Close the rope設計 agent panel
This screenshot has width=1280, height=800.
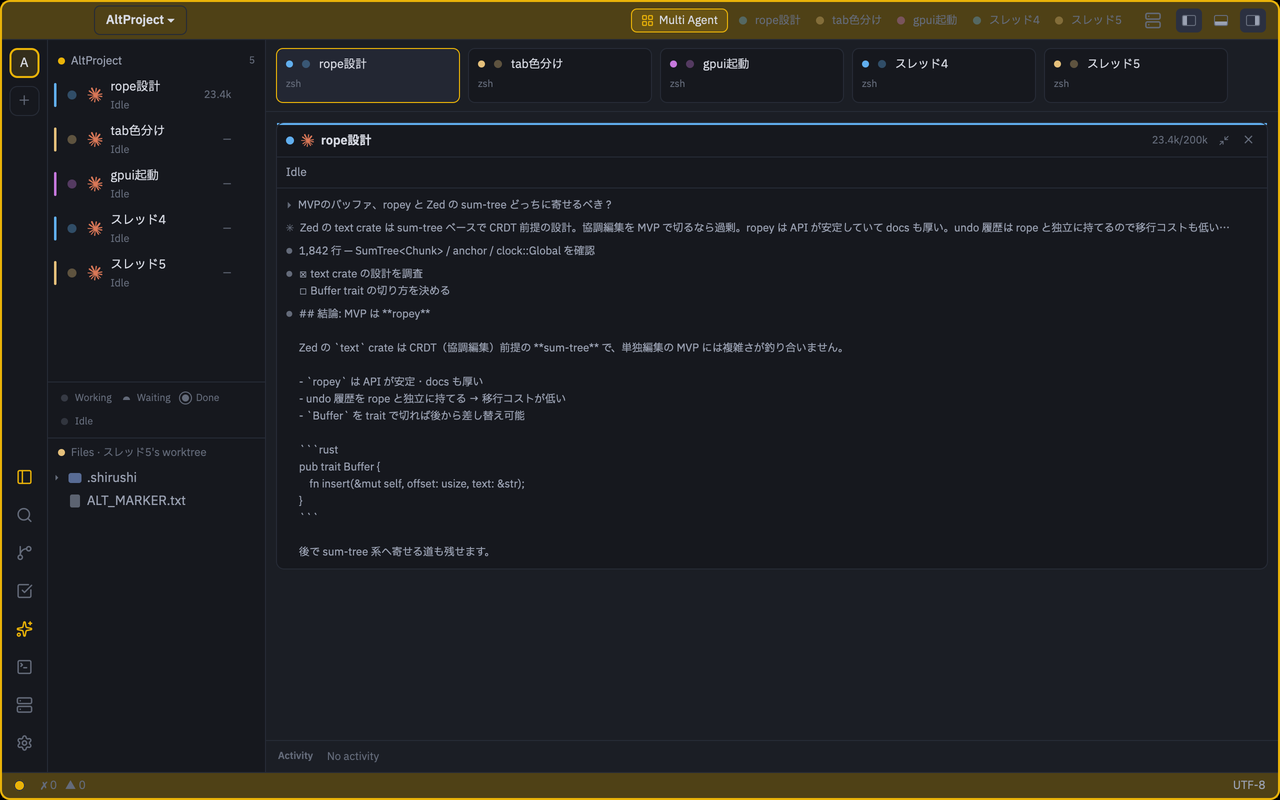click(x=1248, y=140)
